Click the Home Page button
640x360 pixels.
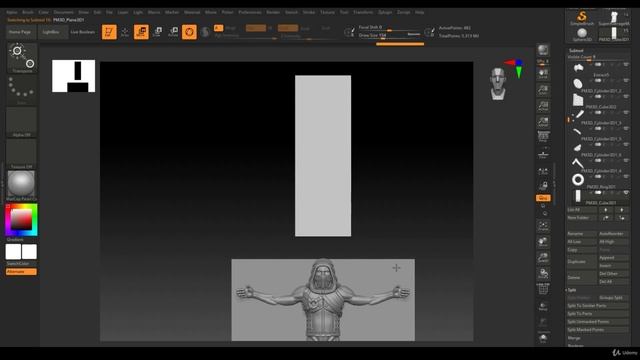pos(20,32)
